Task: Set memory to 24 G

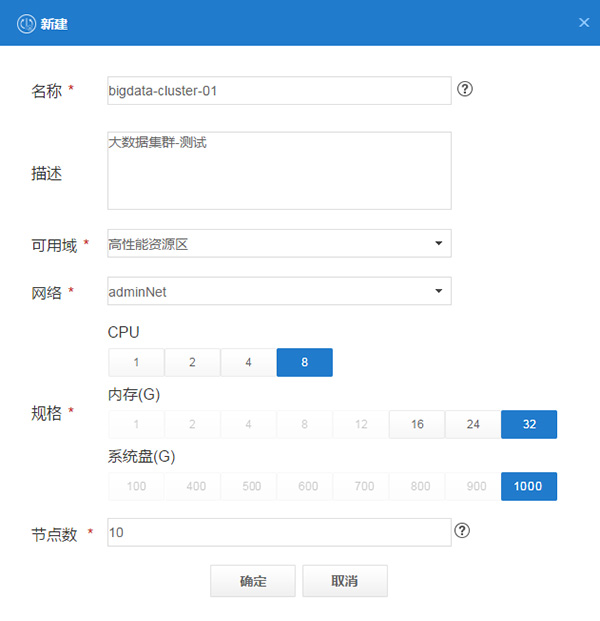Action: (x=473, y=424)
